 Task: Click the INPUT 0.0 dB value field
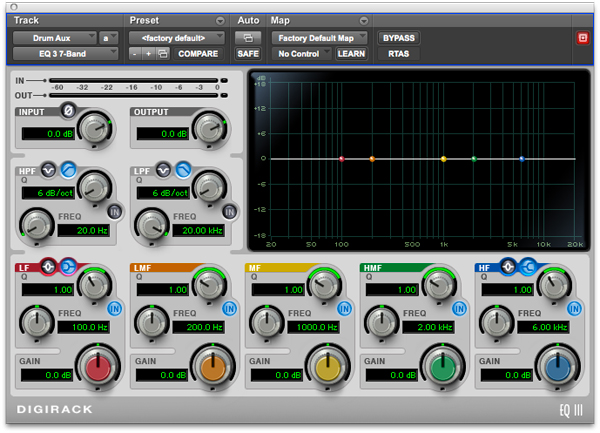[48, 134]
